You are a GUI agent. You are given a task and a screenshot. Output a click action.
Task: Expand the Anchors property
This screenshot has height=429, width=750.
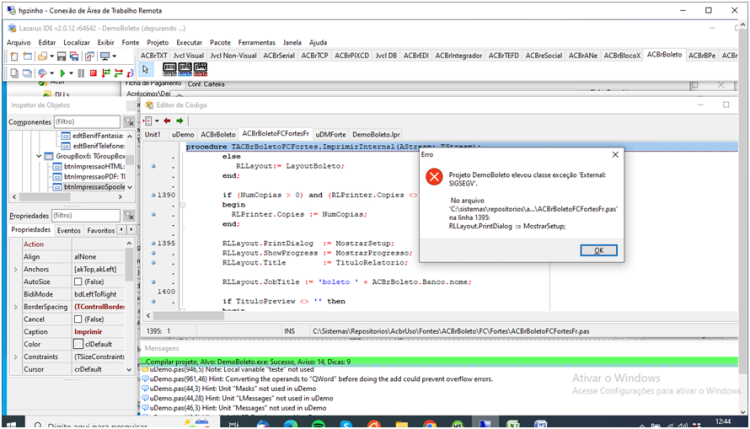click(x=15, y=269)
